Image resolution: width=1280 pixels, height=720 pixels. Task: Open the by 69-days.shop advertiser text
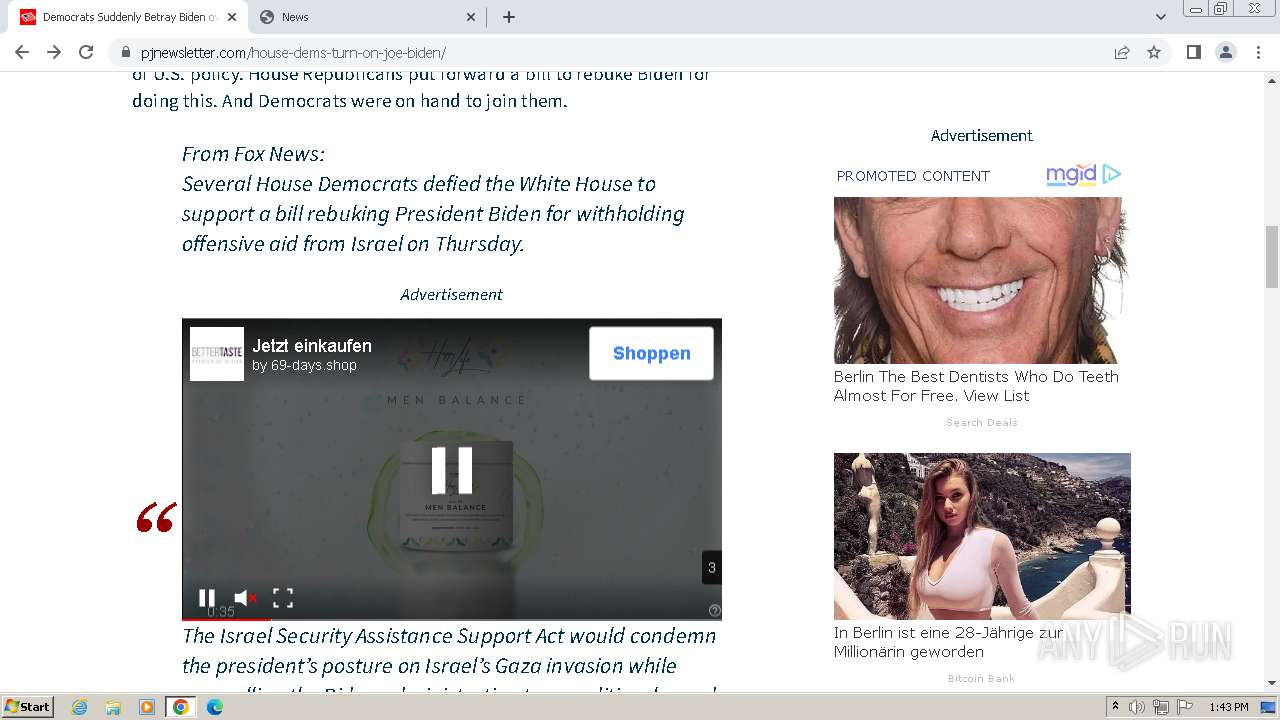304,365
